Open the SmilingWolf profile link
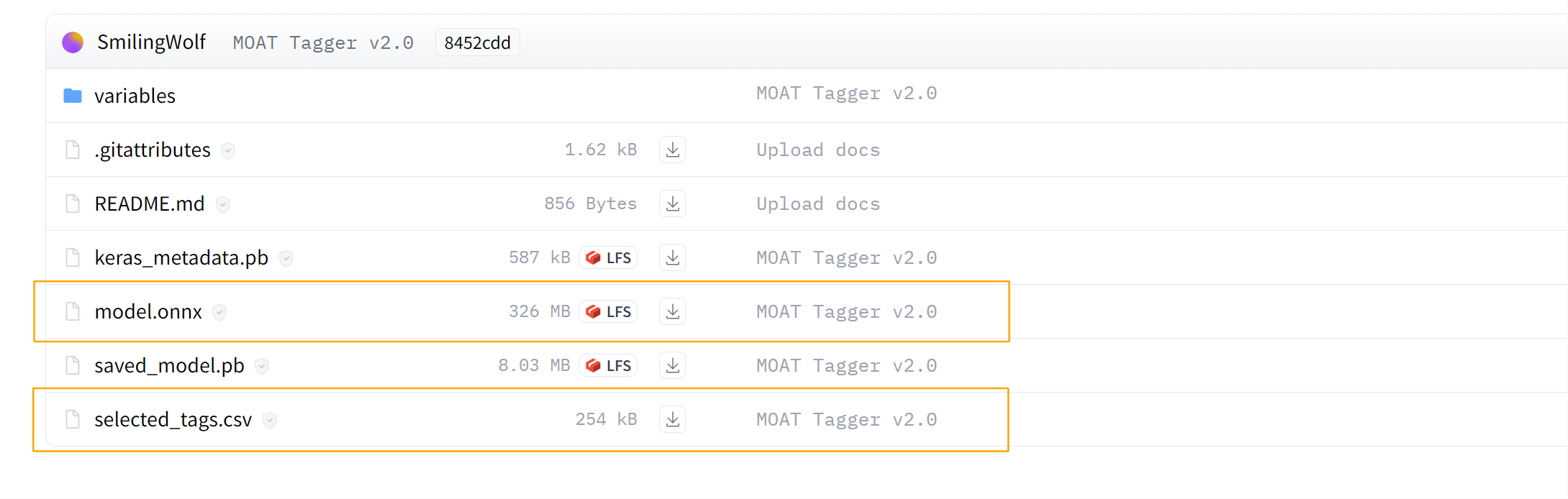 coord(152,42)
